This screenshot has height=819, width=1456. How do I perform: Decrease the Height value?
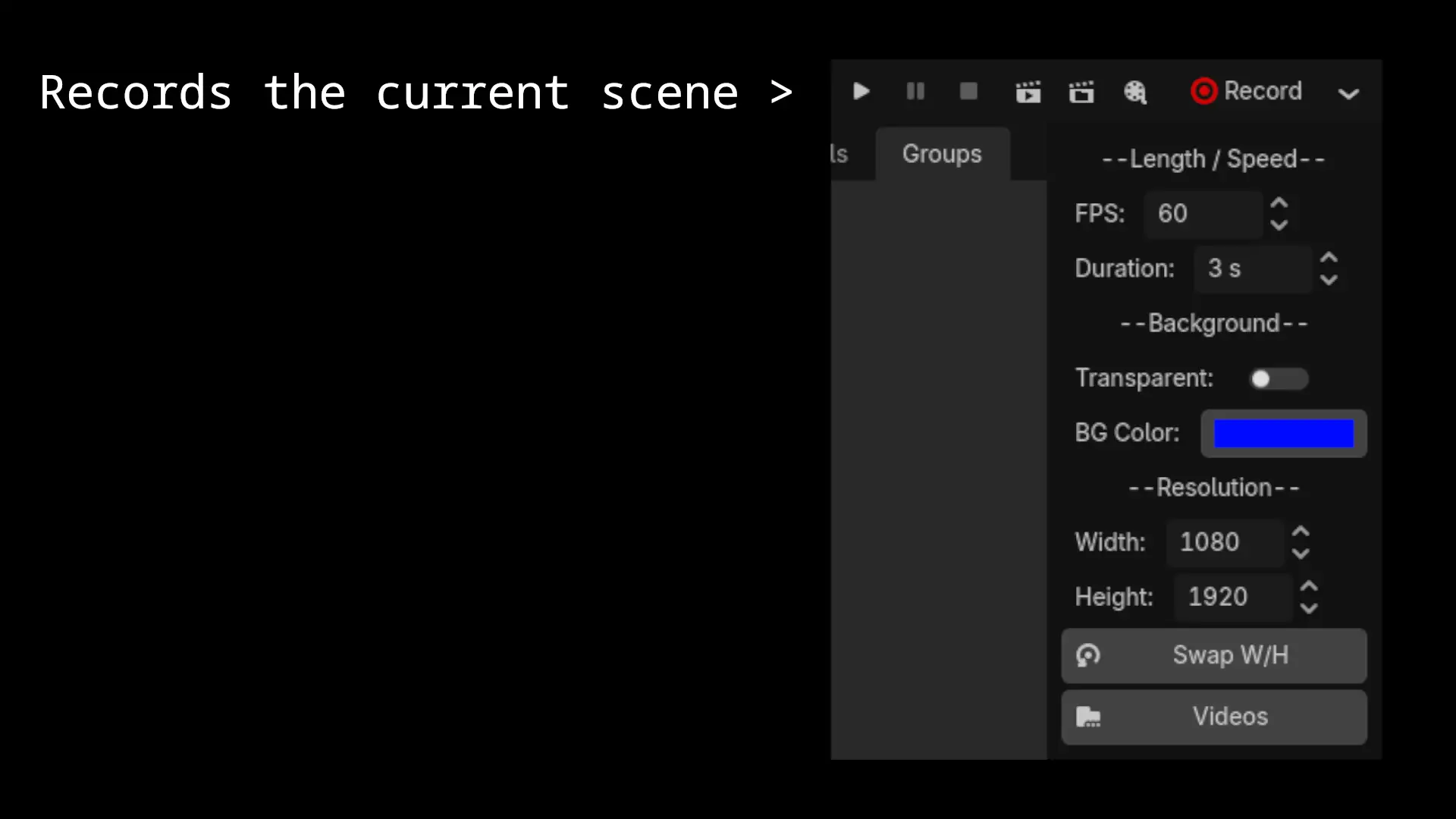(1309, 608)
